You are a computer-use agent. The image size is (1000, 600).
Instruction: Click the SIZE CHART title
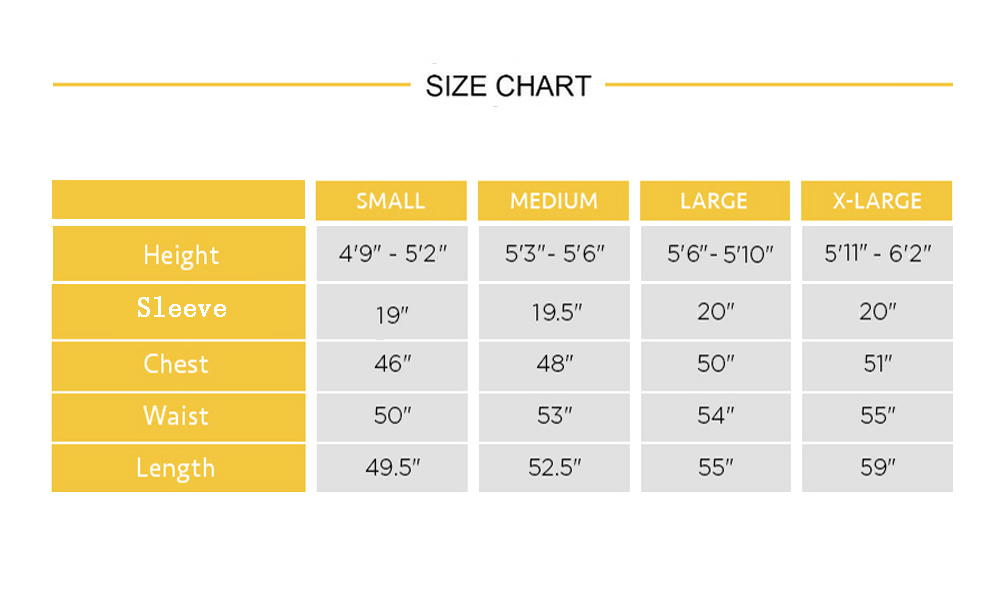click(x=508, y=86)
